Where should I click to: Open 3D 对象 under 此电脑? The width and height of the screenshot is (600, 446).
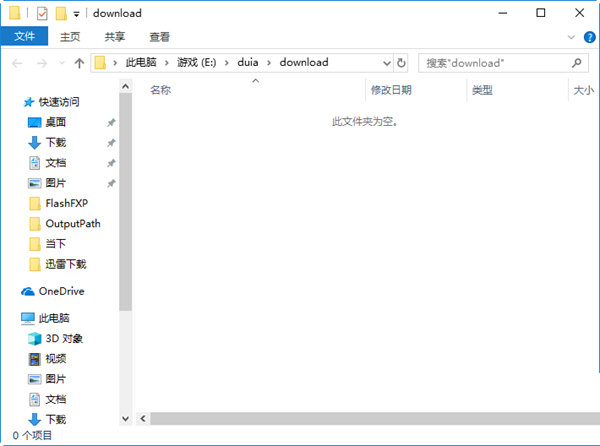coord(64,339)
